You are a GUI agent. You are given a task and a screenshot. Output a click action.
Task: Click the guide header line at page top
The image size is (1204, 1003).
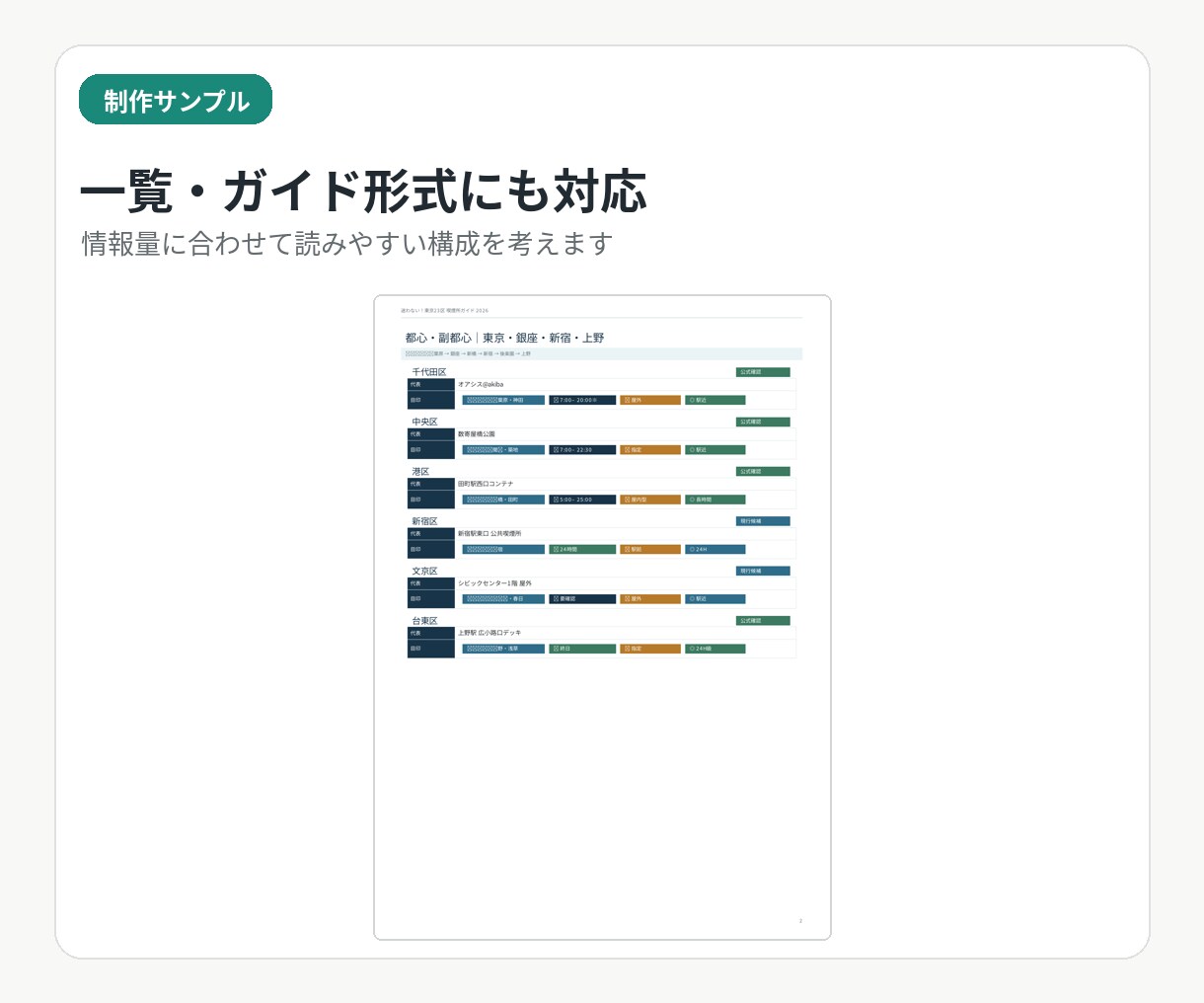[444, 310]
